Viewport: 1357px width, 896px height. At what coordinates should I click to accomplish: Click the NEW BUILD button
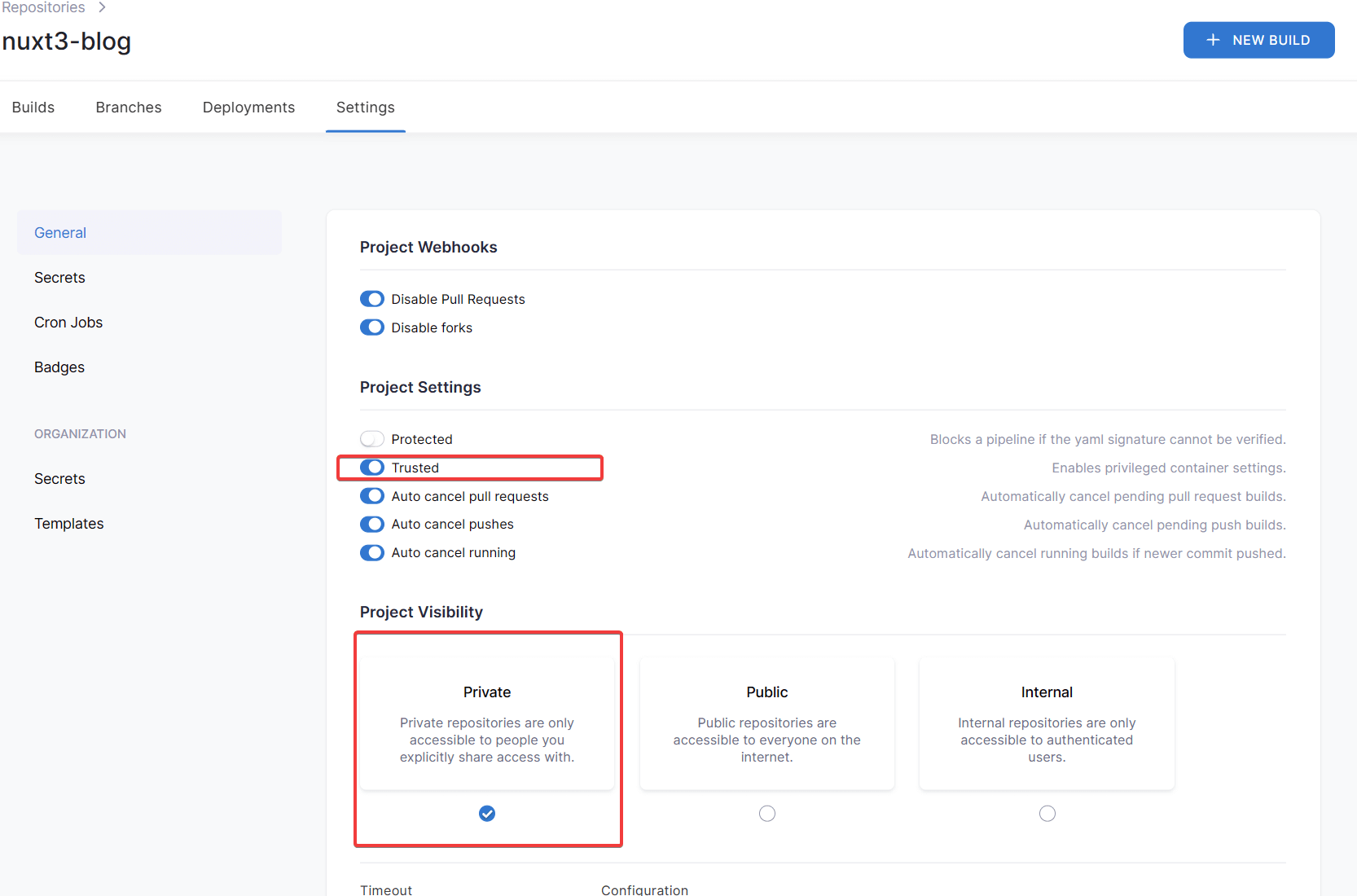1258,40
